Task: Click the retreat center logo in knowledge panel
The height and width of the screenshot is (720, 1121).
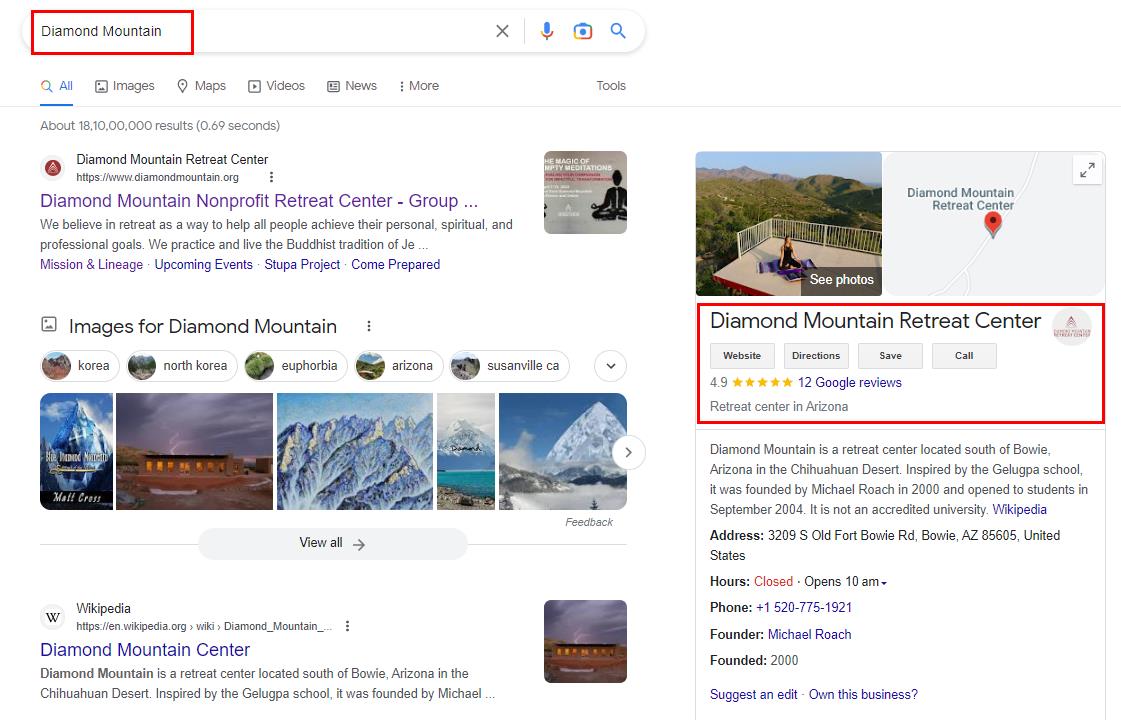Action: click(1072, 326)
